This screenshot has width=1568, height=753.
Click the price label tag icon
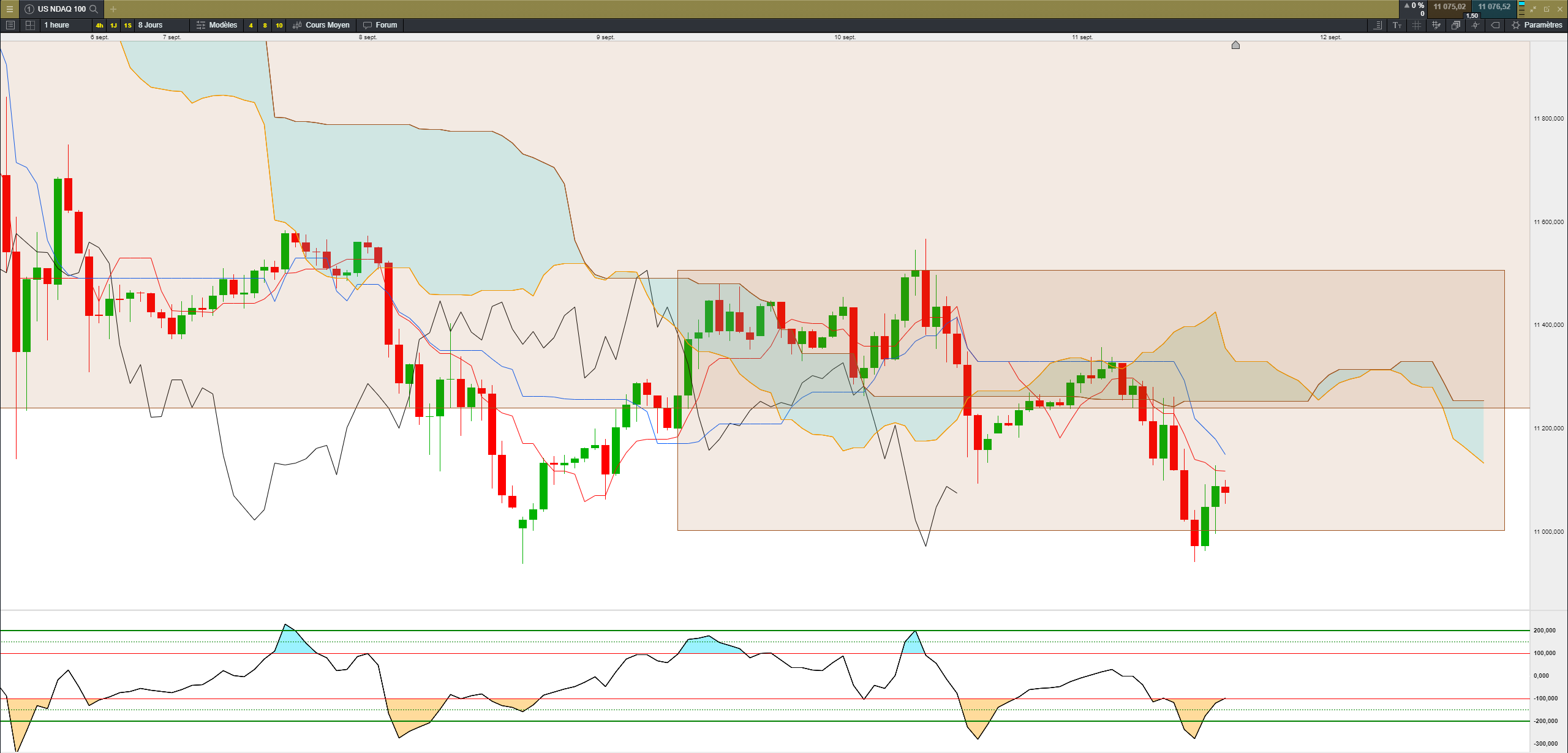click(1495, 25)
